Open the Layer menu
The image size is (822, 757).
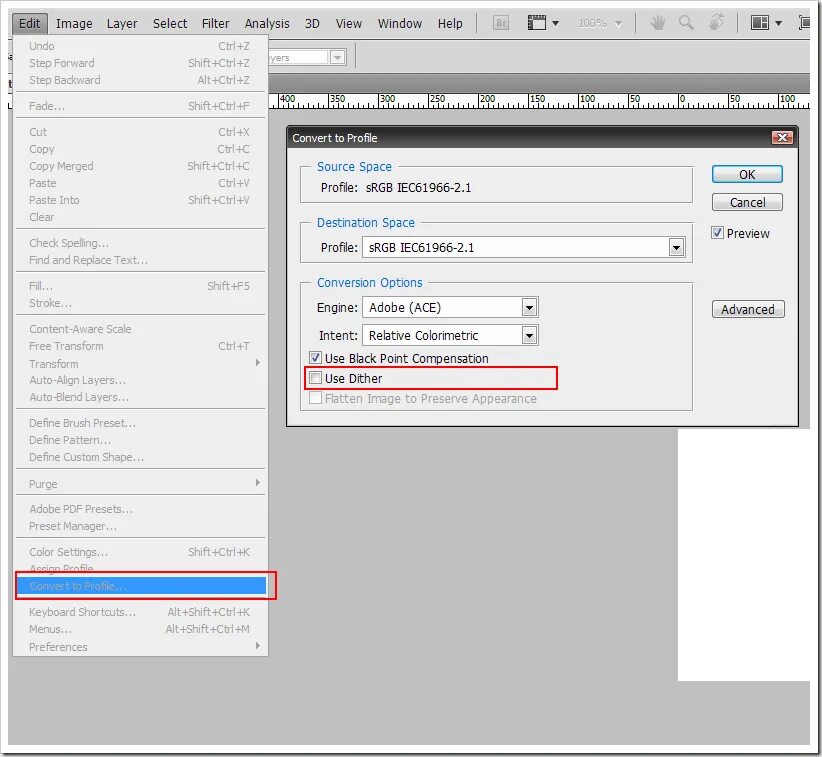[122, 24]
